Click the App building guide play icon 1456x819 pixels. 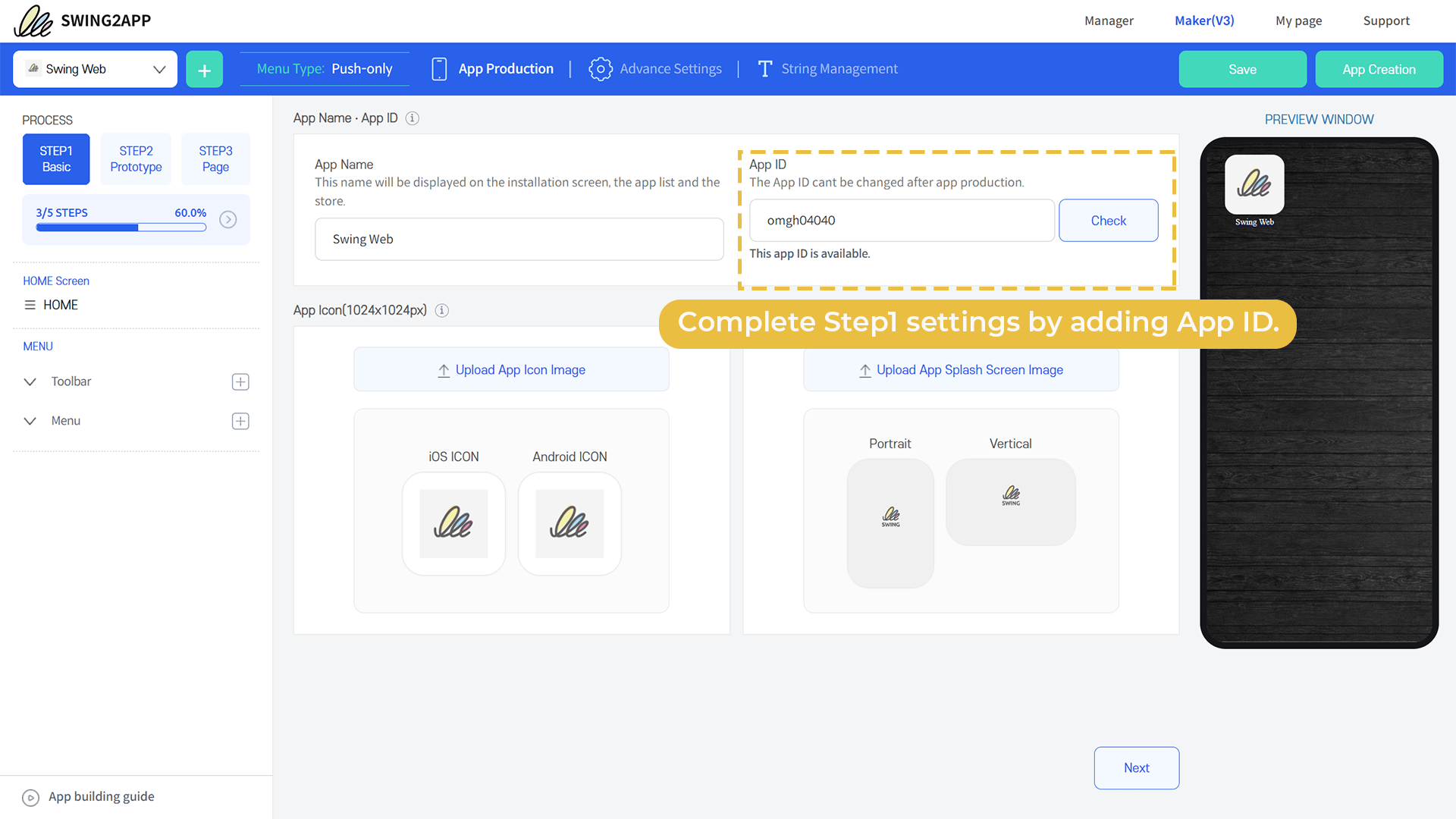tap(30, 797)
